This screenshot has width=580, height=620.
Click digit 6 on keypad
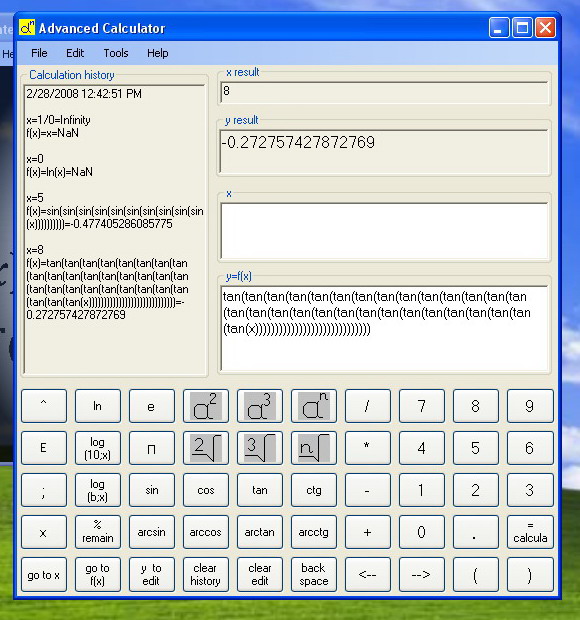coord(530,448)
